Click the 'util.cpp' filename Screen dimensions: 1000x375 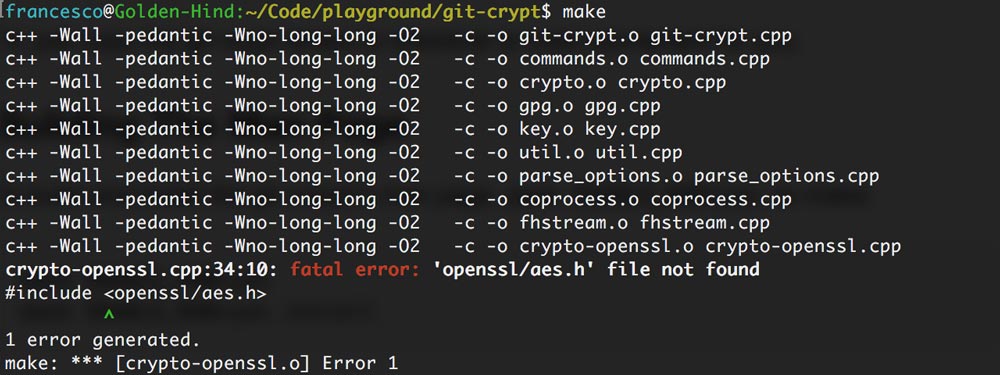pyautogui.click(x=638, y=152)
